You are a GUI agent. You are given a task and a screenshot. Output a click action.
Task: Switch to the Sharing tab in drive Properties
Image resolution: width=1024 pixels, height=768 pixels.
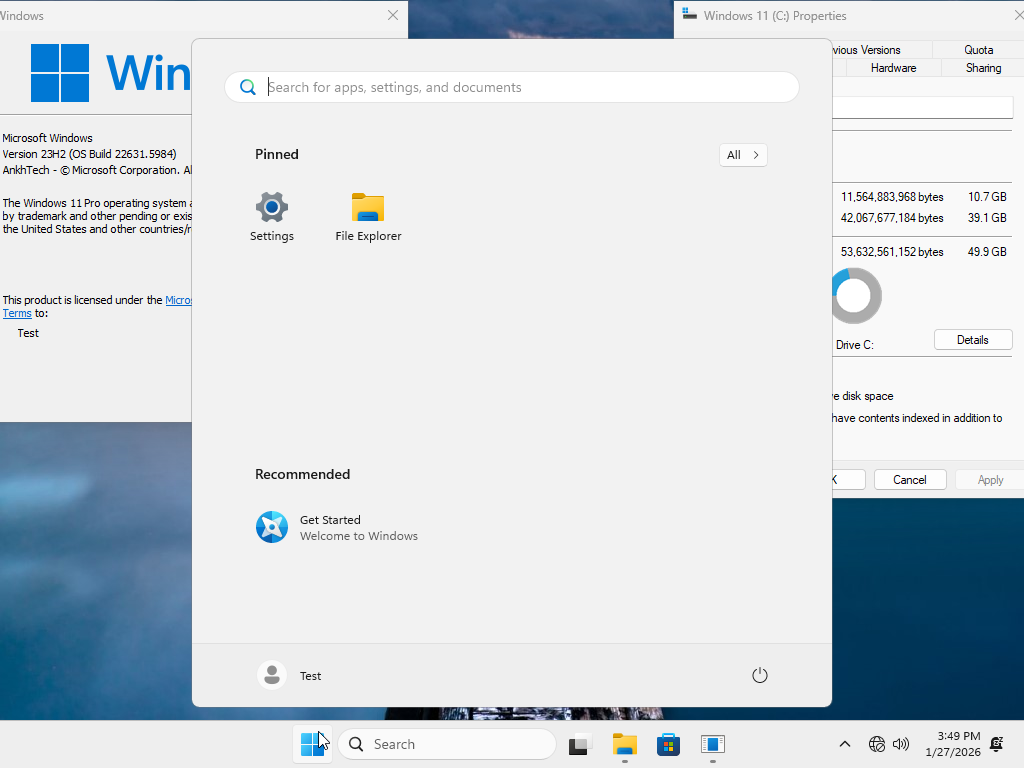pyautogui.click(x=982, y=68)
